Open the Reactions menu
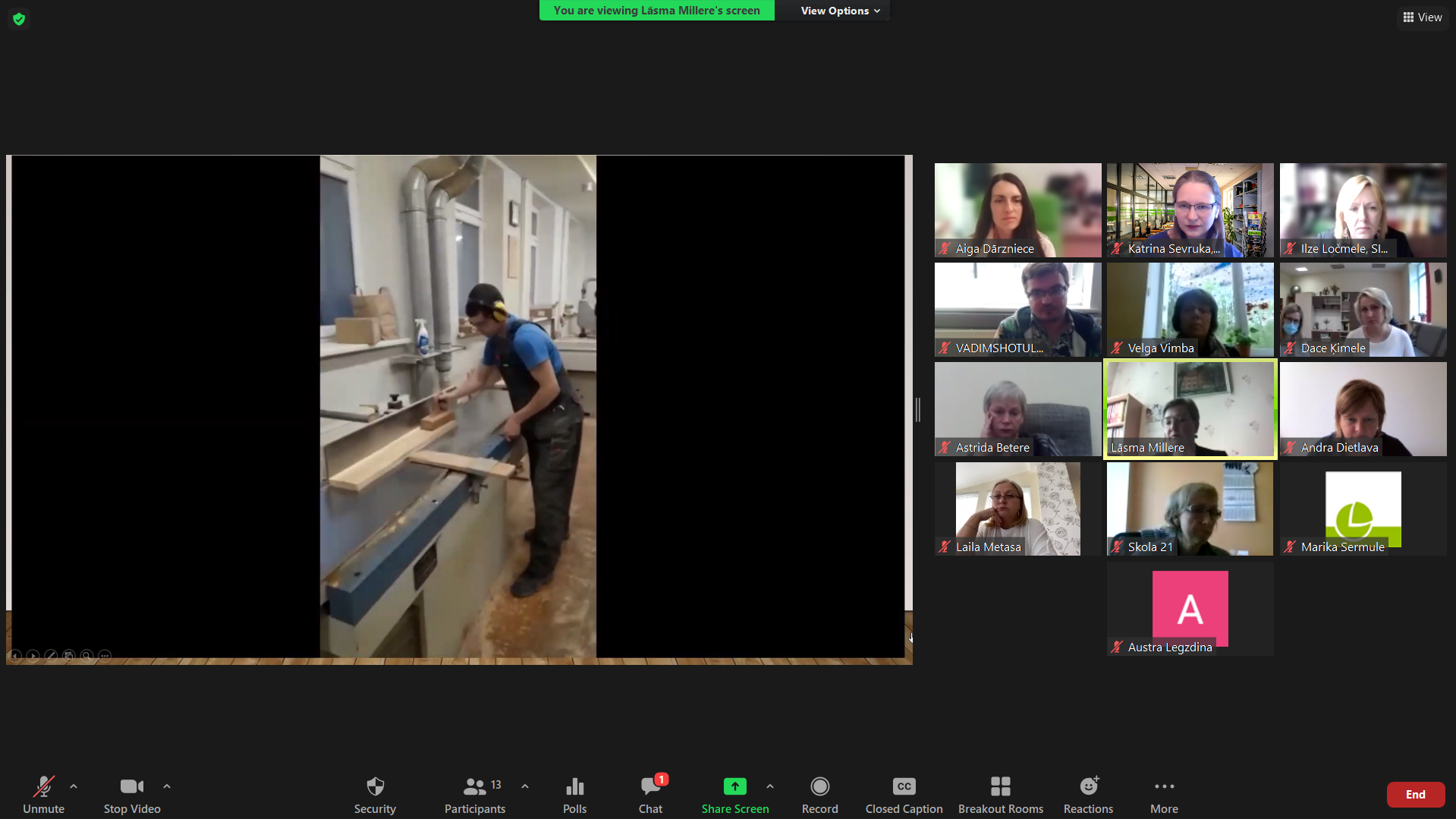The height and width of the screenshot is (819, 1456). tap(1088, 794)
